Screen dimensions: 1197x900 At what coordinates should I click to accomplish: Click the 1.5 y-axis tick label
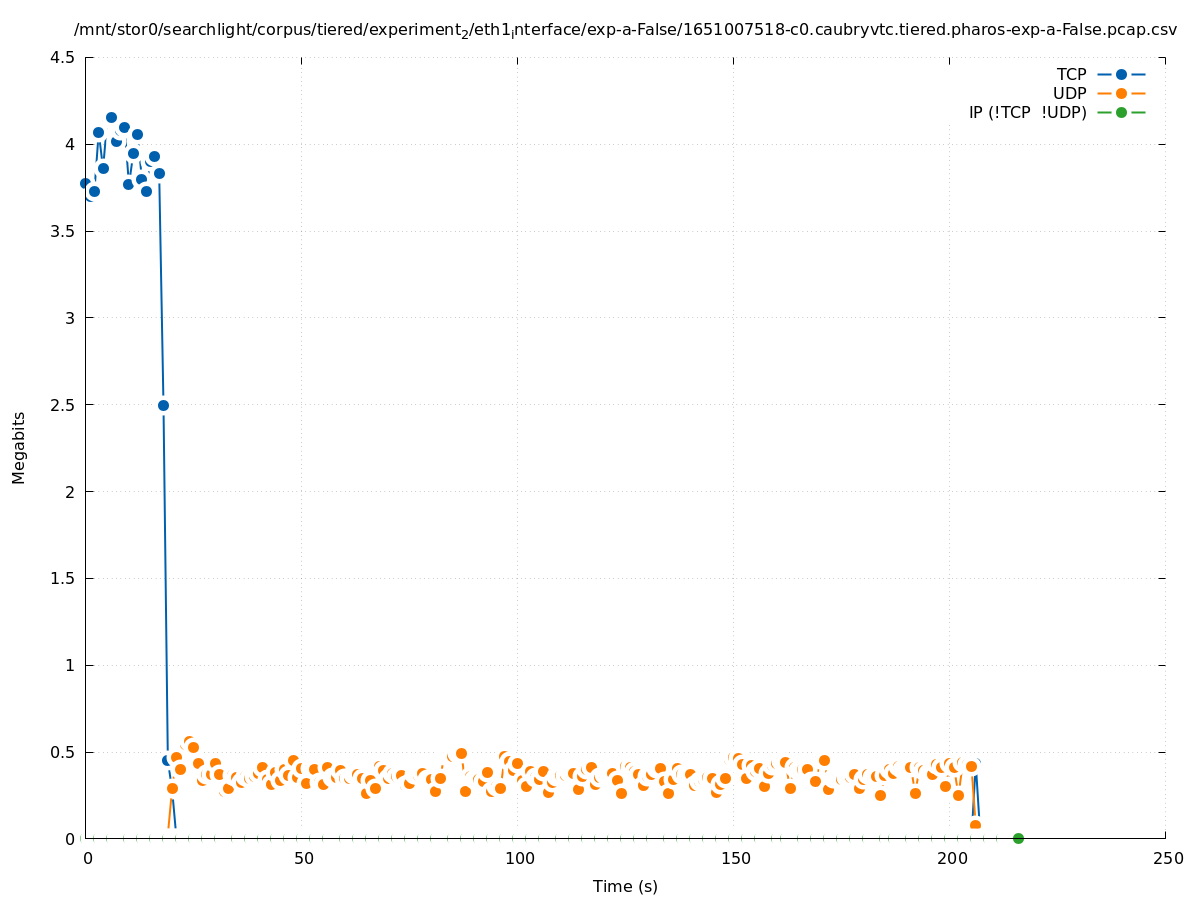tap(62, 578)
